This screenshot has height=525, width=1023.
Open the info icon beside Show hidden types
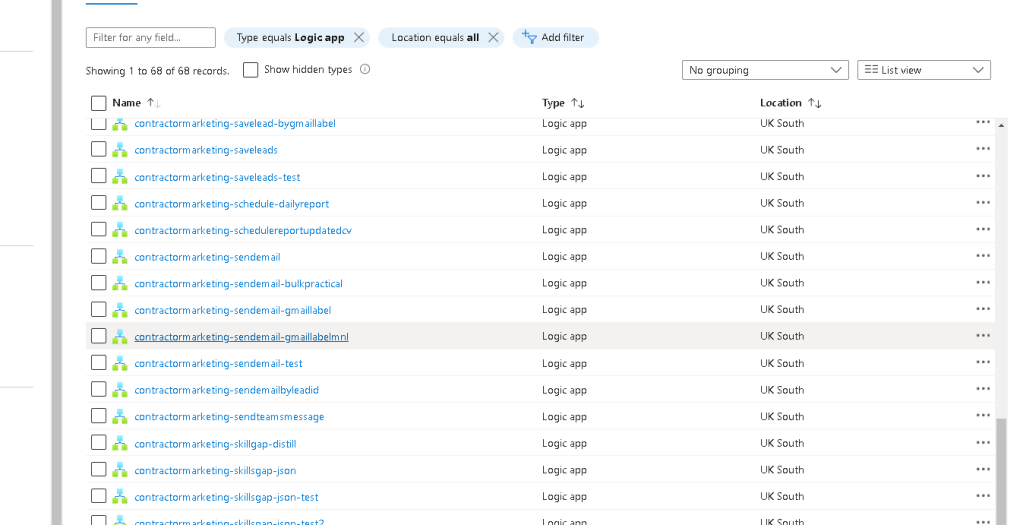tap(365, 69)
